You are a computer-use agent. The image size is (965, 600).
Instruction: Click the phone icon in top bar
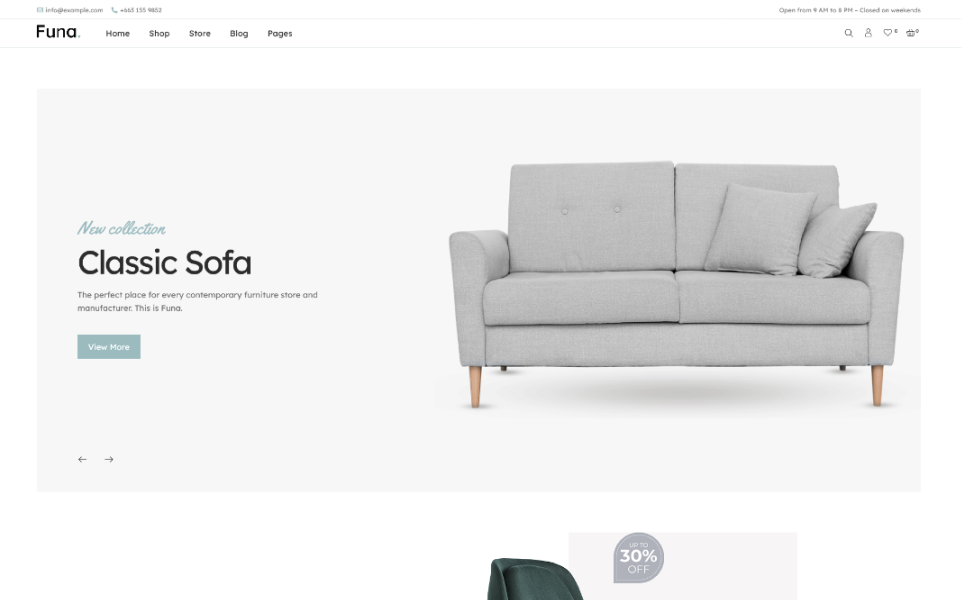tap(114, 10)
